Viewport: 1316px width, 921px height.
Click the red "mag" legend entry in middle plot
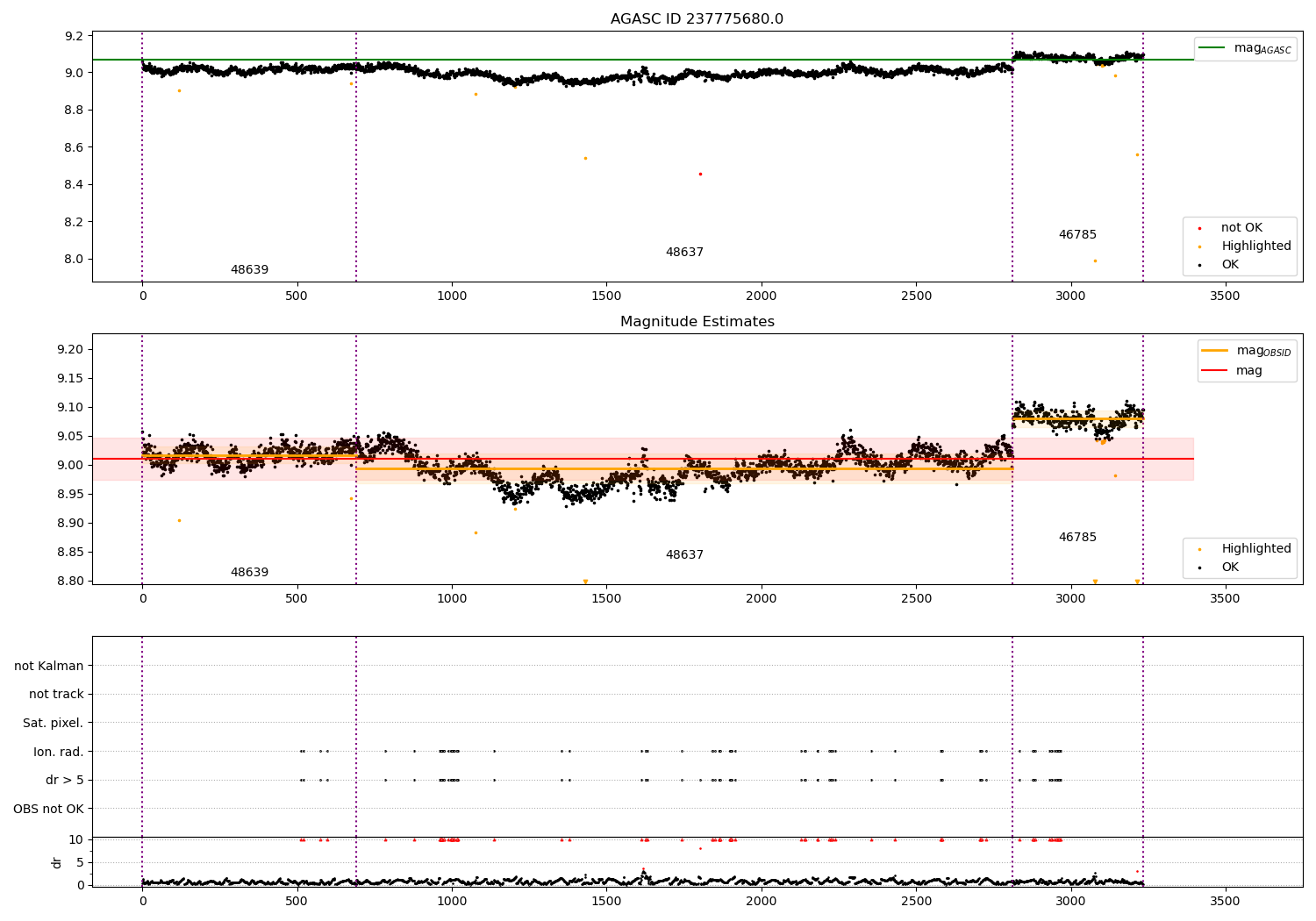1232,371
